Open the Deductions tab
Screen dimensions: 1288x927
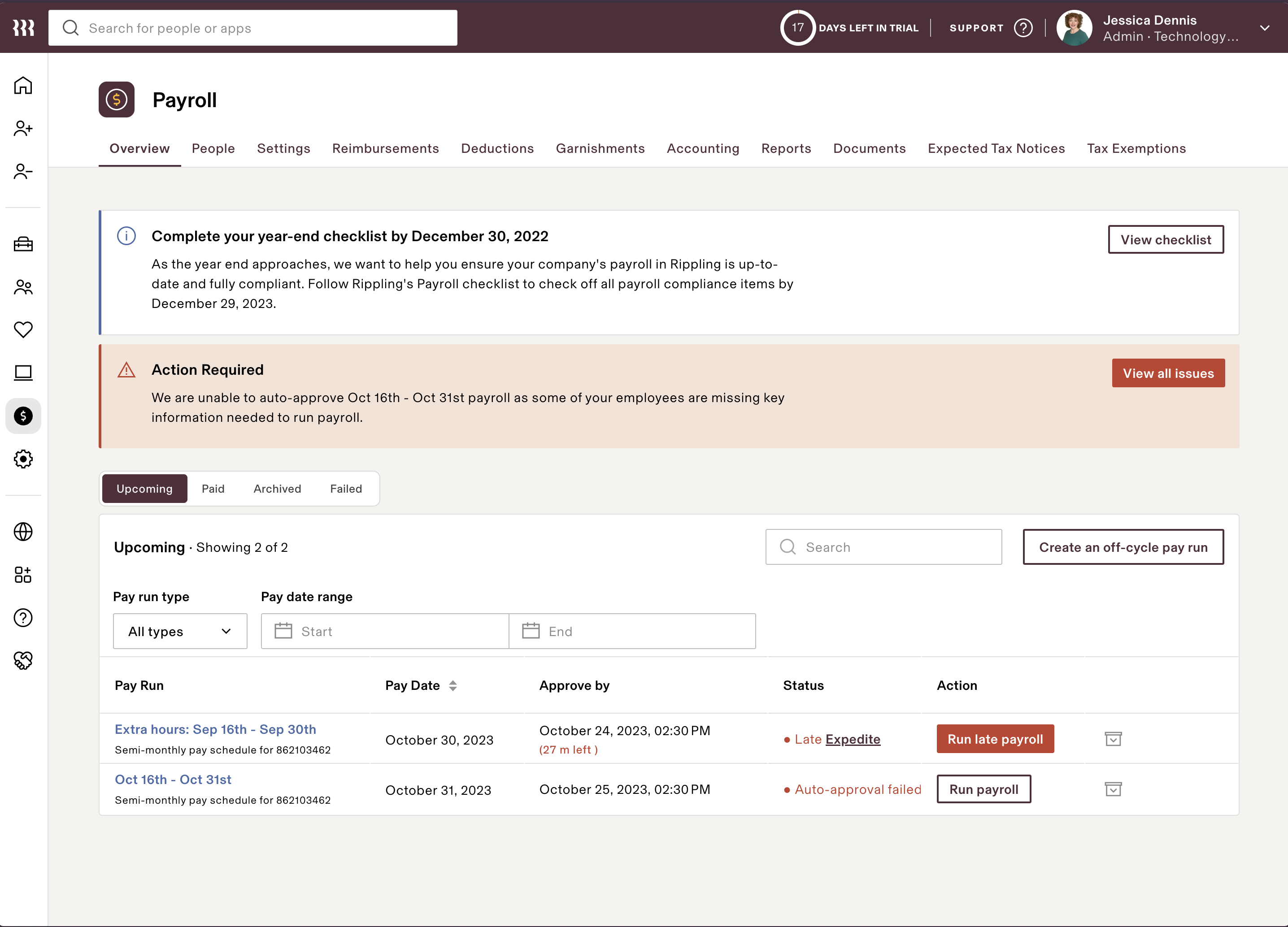click(x=497, y=149)
